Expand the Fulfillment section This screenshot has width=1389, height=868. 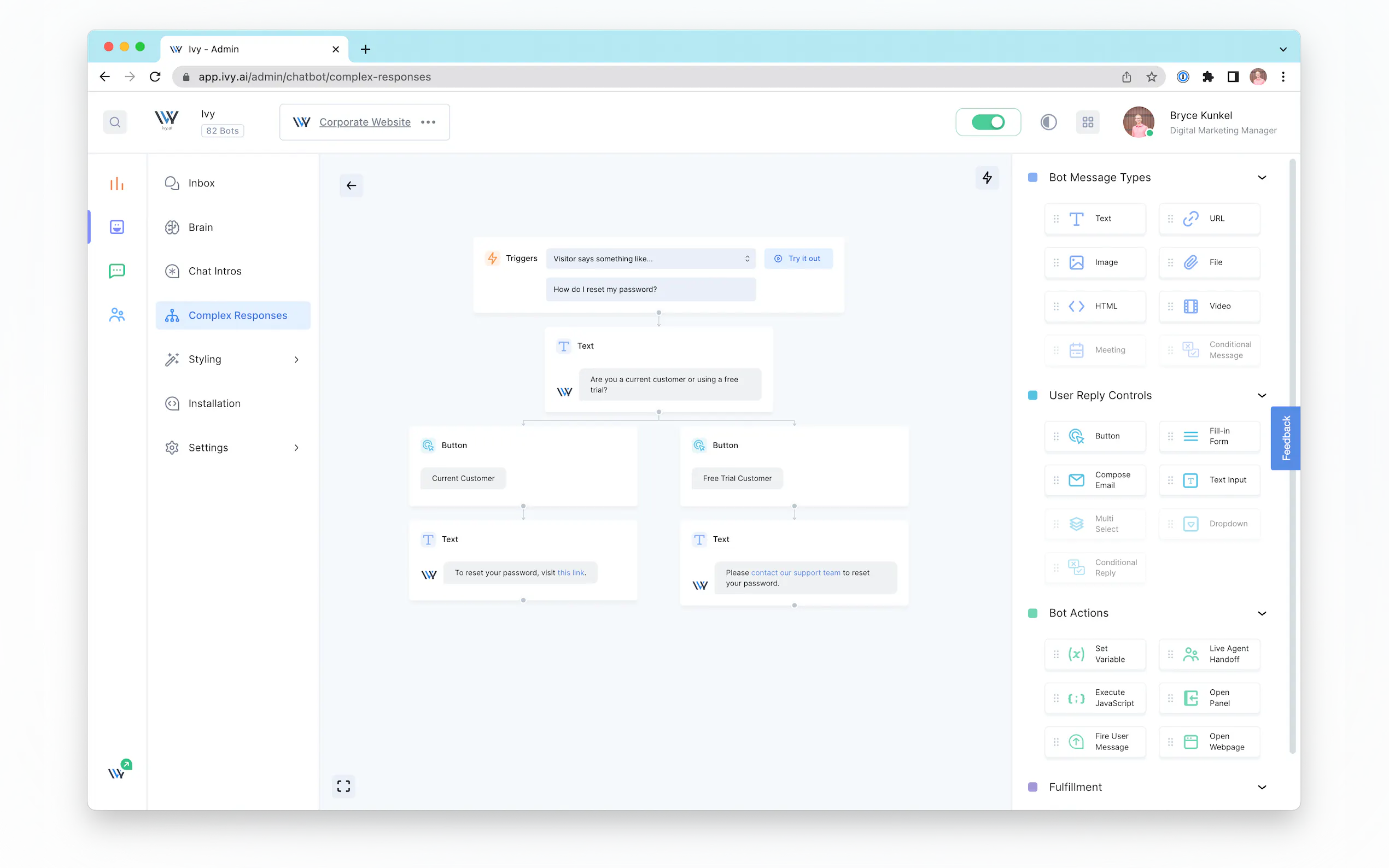[x=1262, y=787]
